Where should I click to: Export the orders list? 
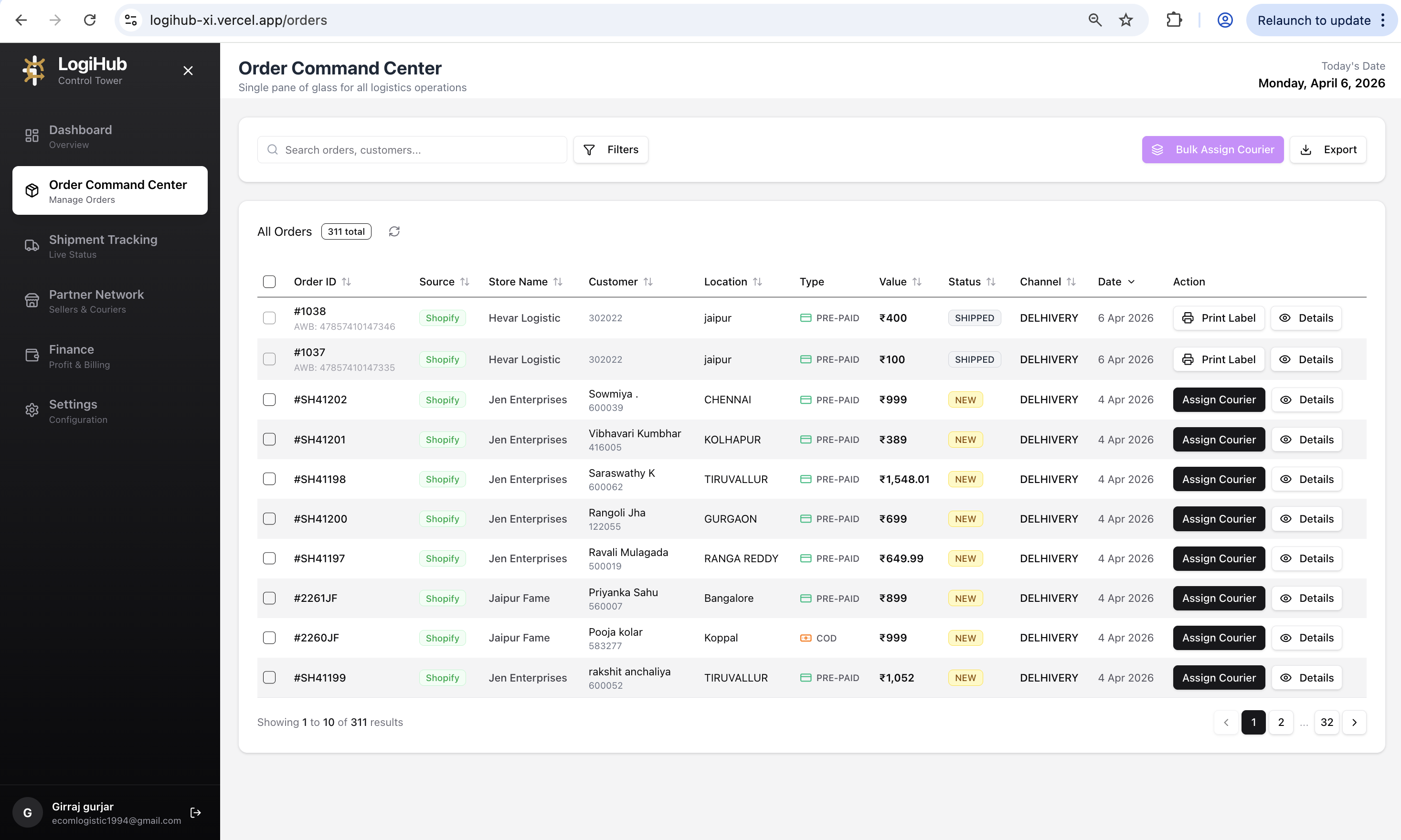(x=1328, y=149)
